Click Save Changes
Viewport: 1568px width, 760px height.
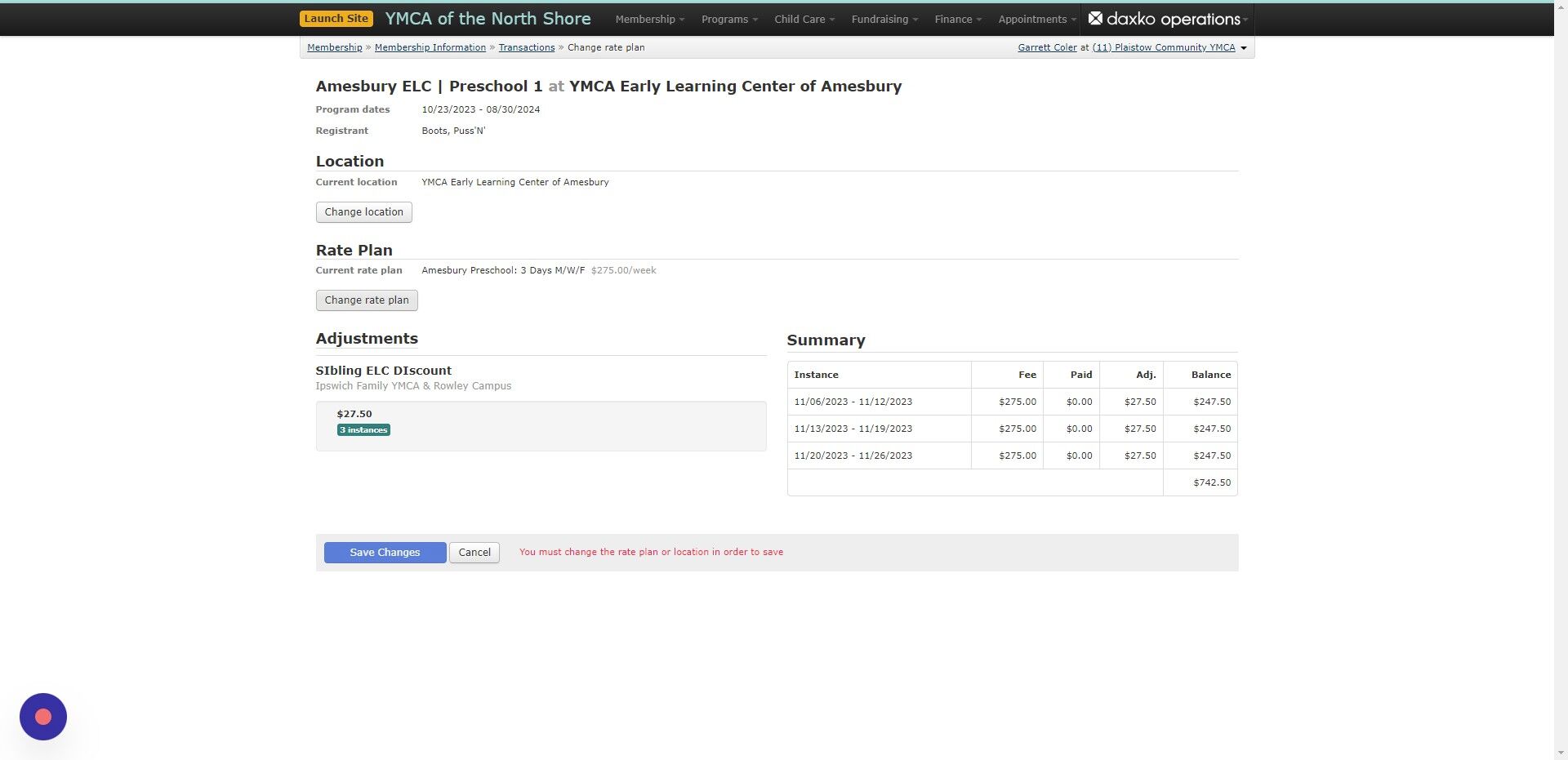[385, 552]
